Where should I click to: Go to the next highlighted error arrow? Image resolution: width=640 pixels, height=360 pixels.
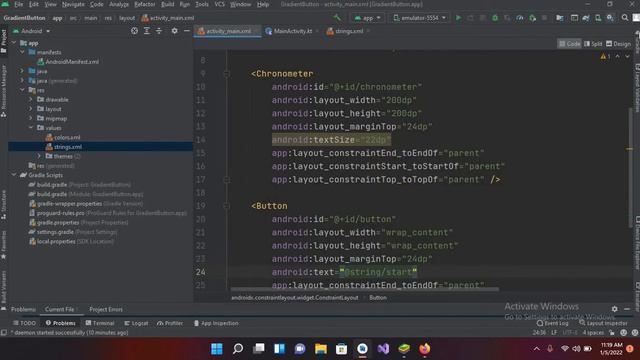pyautogui.click(x=627, y=56)
